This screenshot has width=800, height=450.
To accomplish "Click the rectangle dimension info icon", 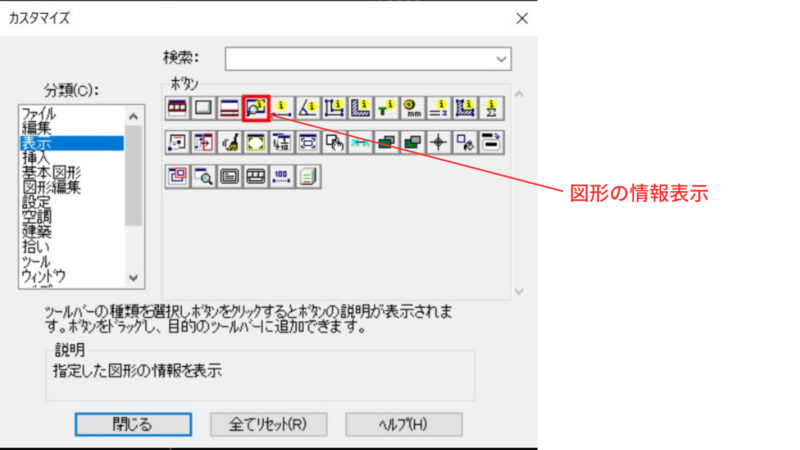I will click(x=334, y=108).
